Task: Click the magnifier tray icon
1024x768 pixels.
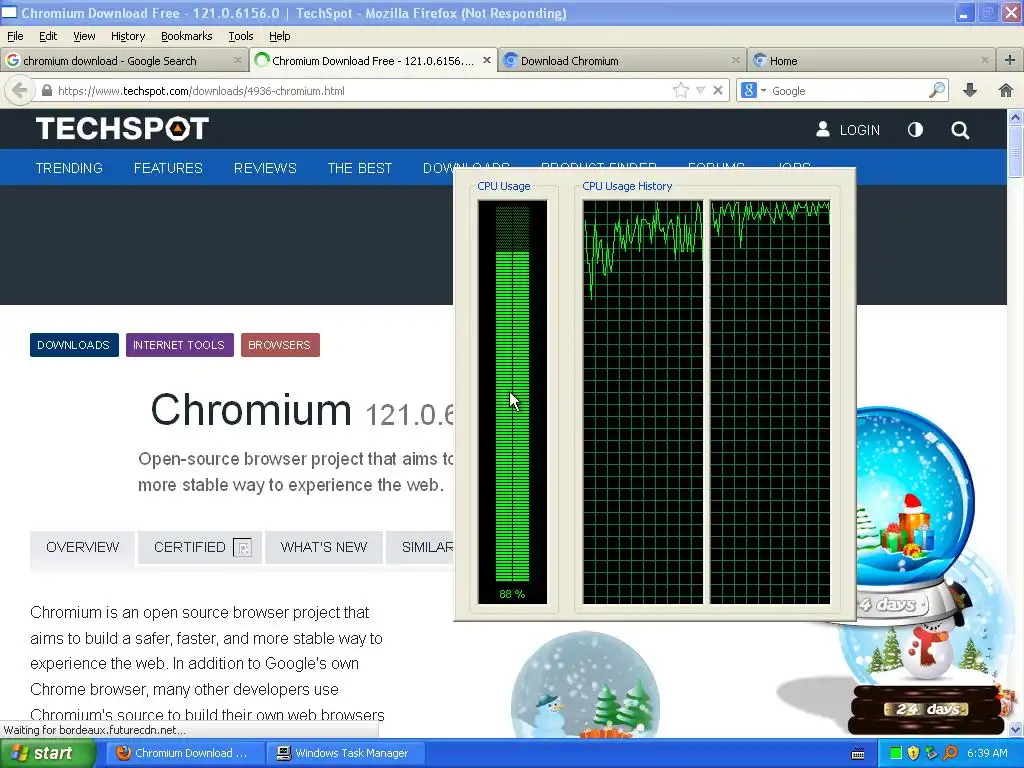Action: click(x=950, y=753)
